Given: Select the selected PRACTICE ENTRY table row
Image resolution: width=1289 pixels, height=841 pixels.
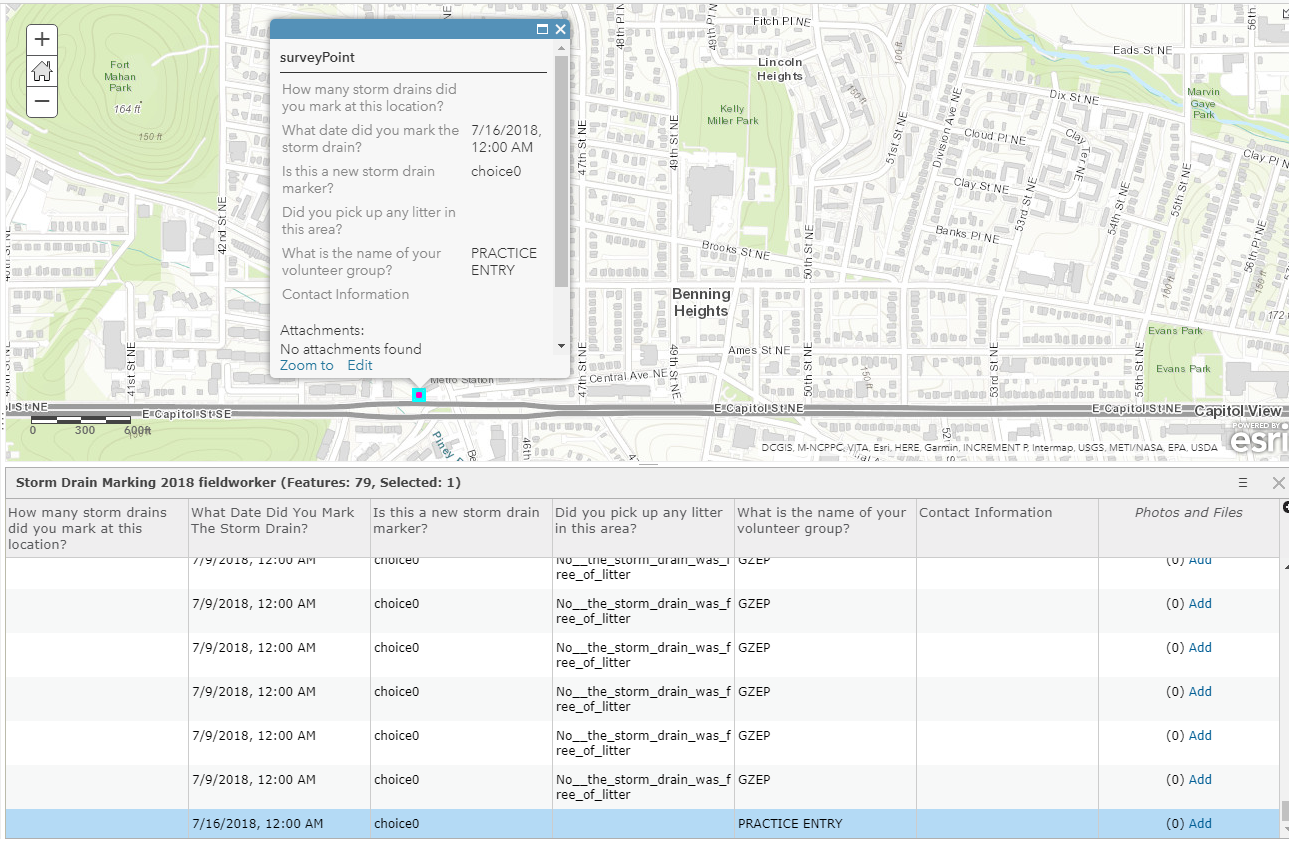Looking at the screenshot, I should (642, 824).
